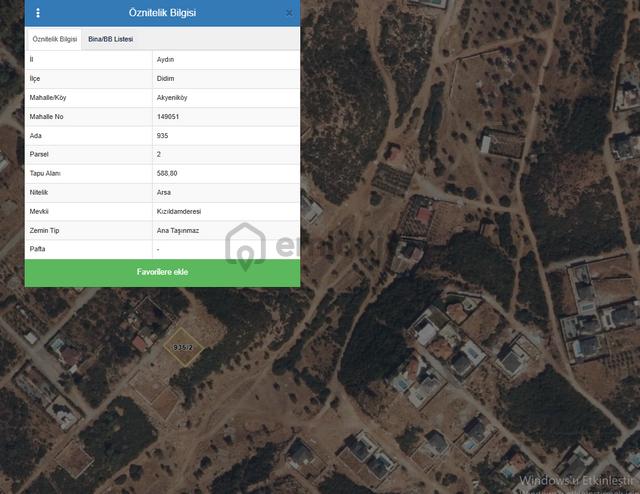Screen dimensions: 640x494
Task: Open the three-dot options menu
Action: click(38, 13)
